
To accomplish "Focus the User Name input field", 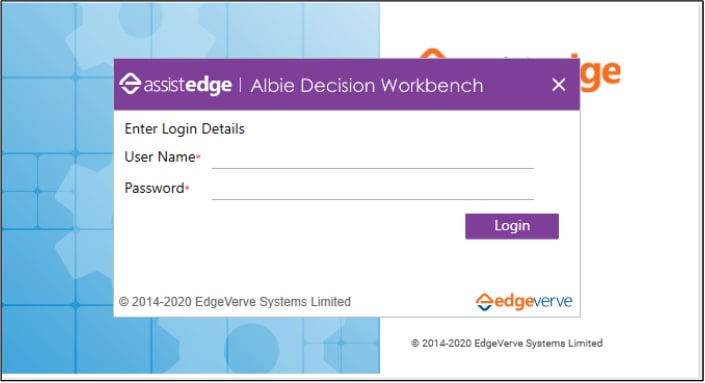I will [x=372, y=158].
